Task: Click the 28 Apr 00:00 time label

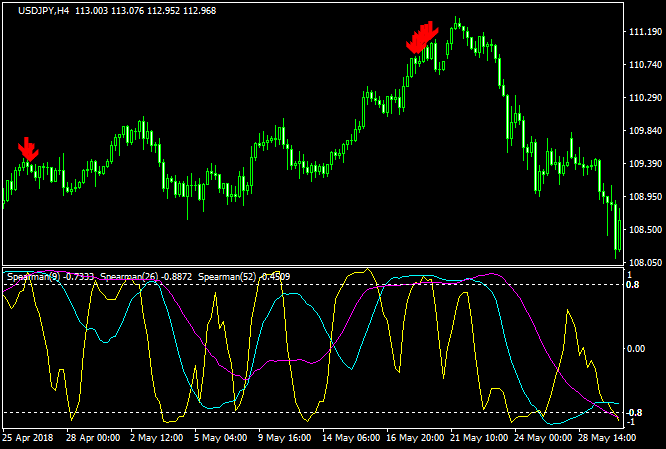Action: [x=93, y=438]
